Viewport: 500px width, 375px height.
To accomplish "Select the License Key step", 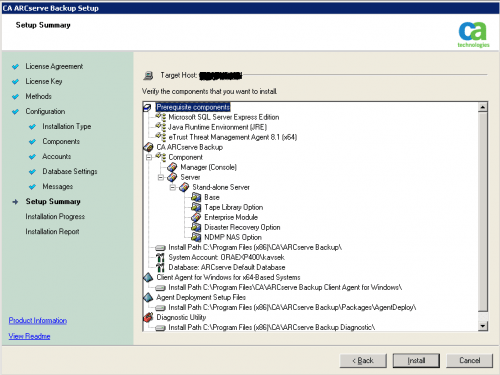I will (44, 81).
